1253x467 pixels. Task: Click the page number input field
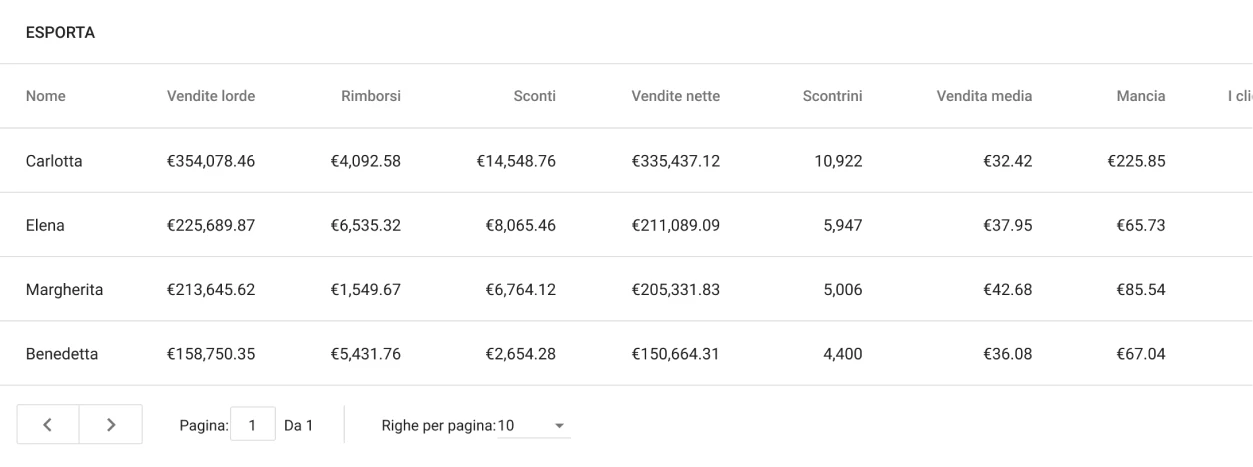[x=253, y=425]
